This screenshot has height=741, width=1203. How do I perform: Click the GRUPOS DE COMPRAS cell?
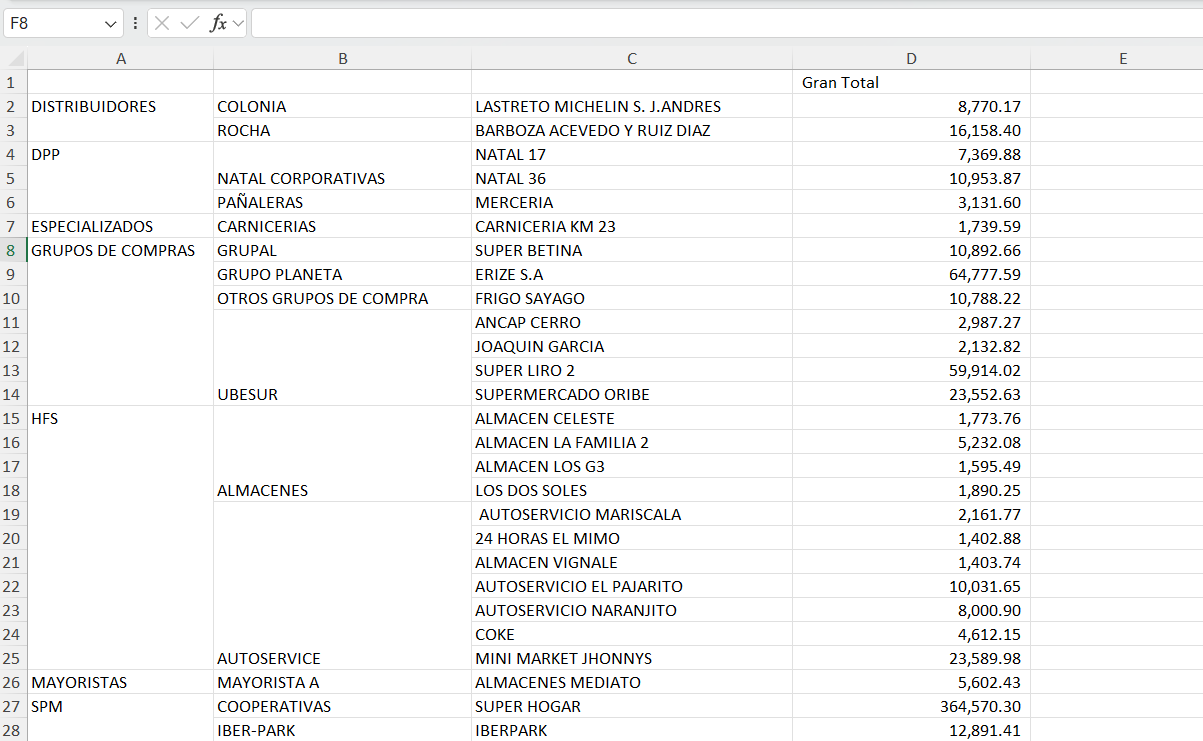tap(121, 250)
